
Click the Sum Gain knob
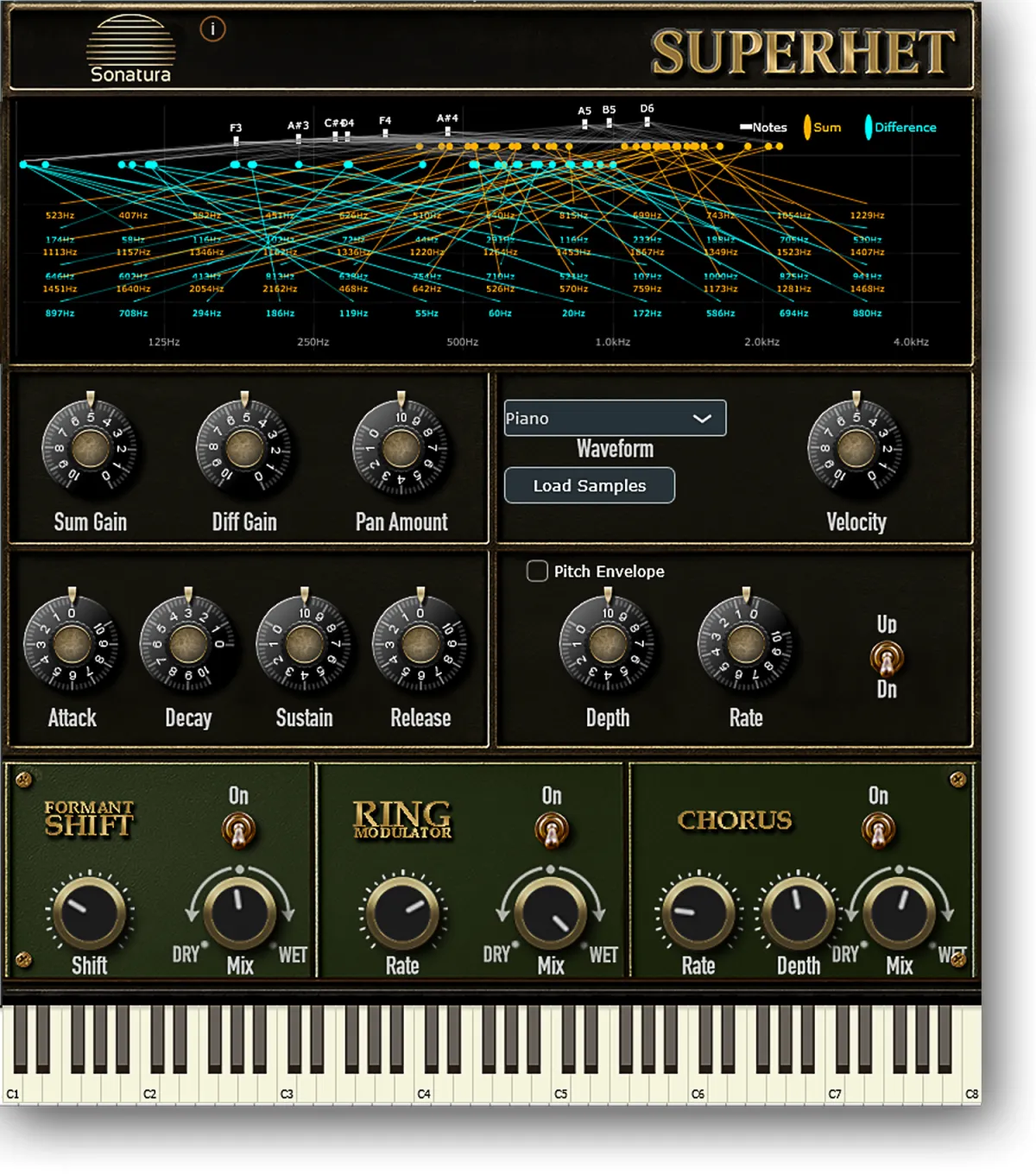pos(90,448)
